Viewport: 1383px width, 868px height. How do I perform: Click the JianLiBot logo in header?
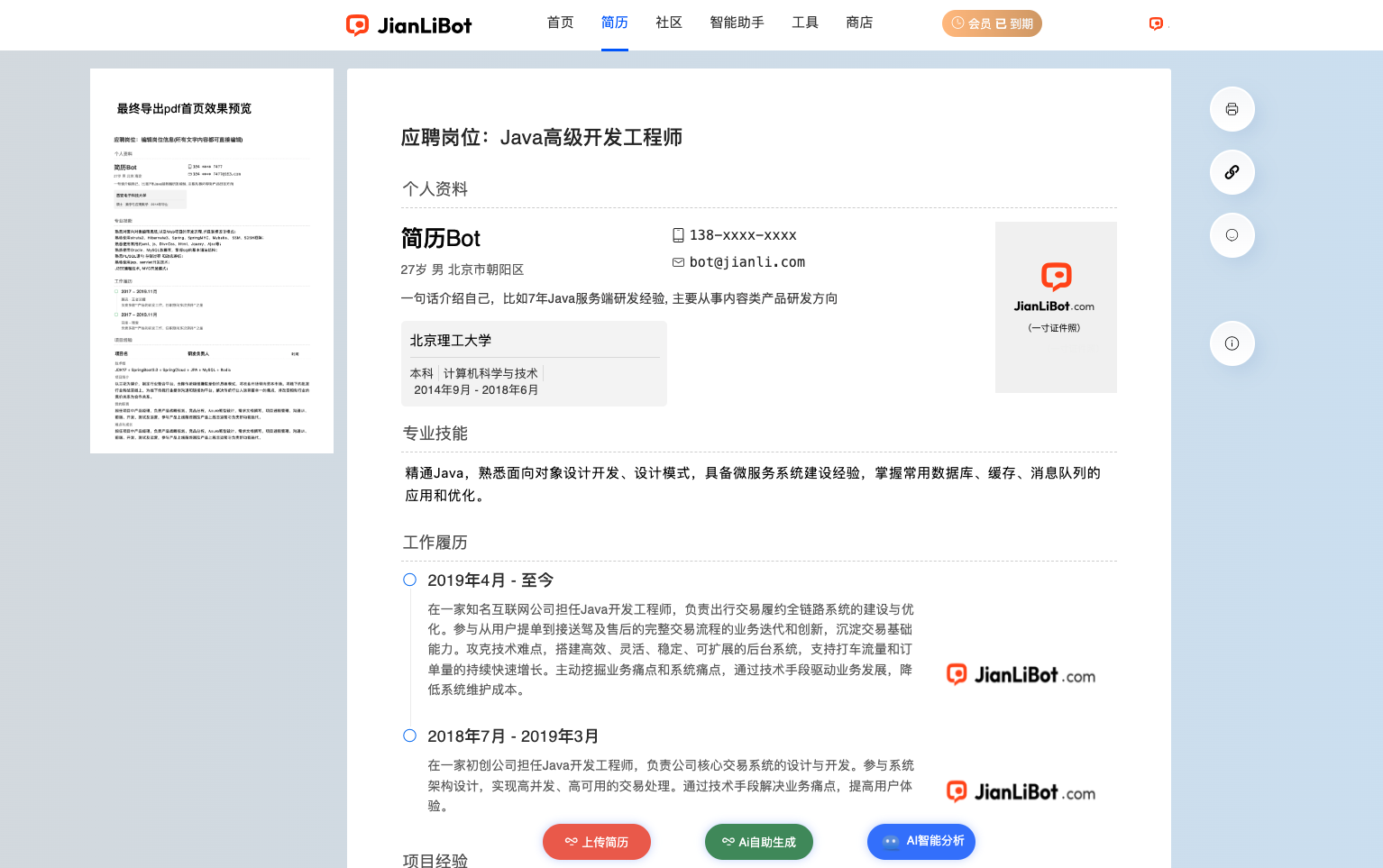pyautogui.click(x=409, y=25)
